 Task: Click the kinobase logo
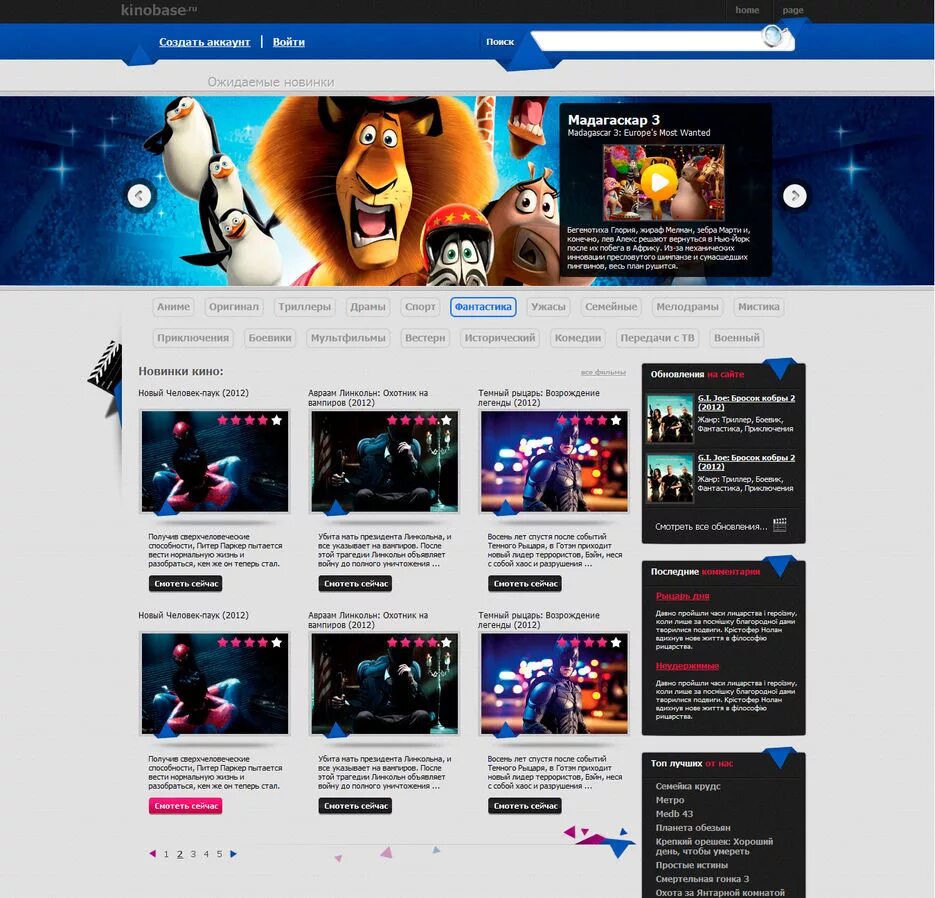[x=158, y=10]
